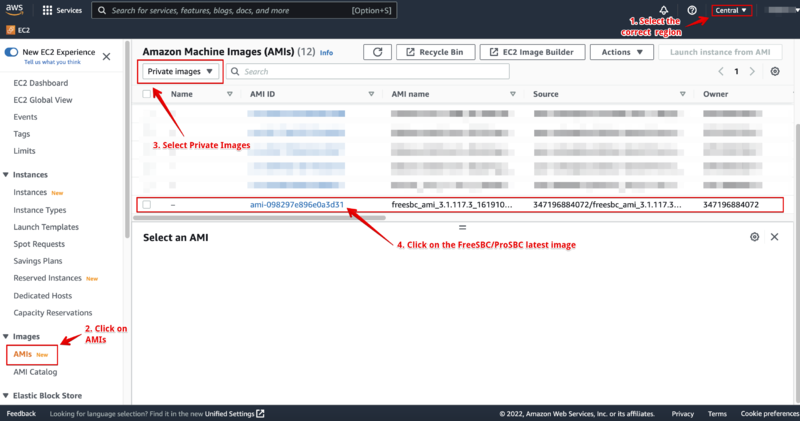Viewport: 800px width, 421px height.
Task: Click the AMI table search field
Action: 368,71
